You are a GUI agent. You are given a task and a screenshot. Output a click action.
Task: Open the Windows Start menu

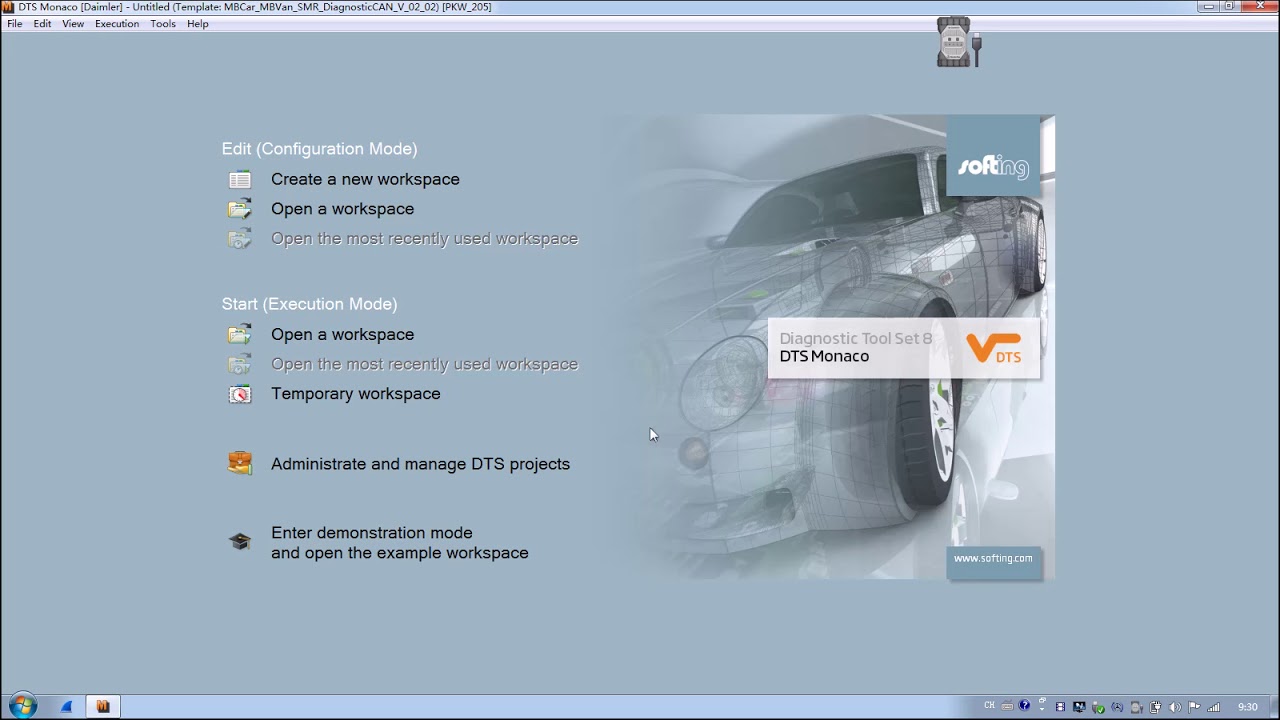click(x=22, y=706)
